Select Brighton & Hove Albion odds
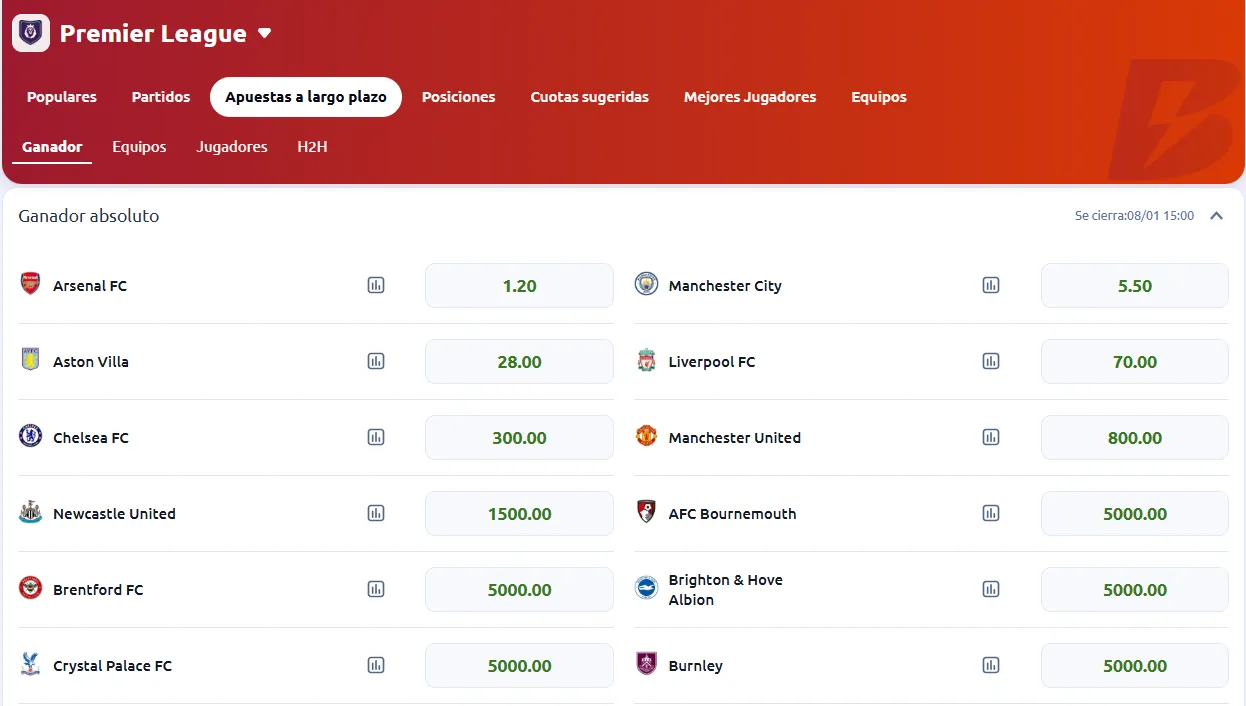The width and height of the screenshot is (1246, 706). tap(1134, 589)
